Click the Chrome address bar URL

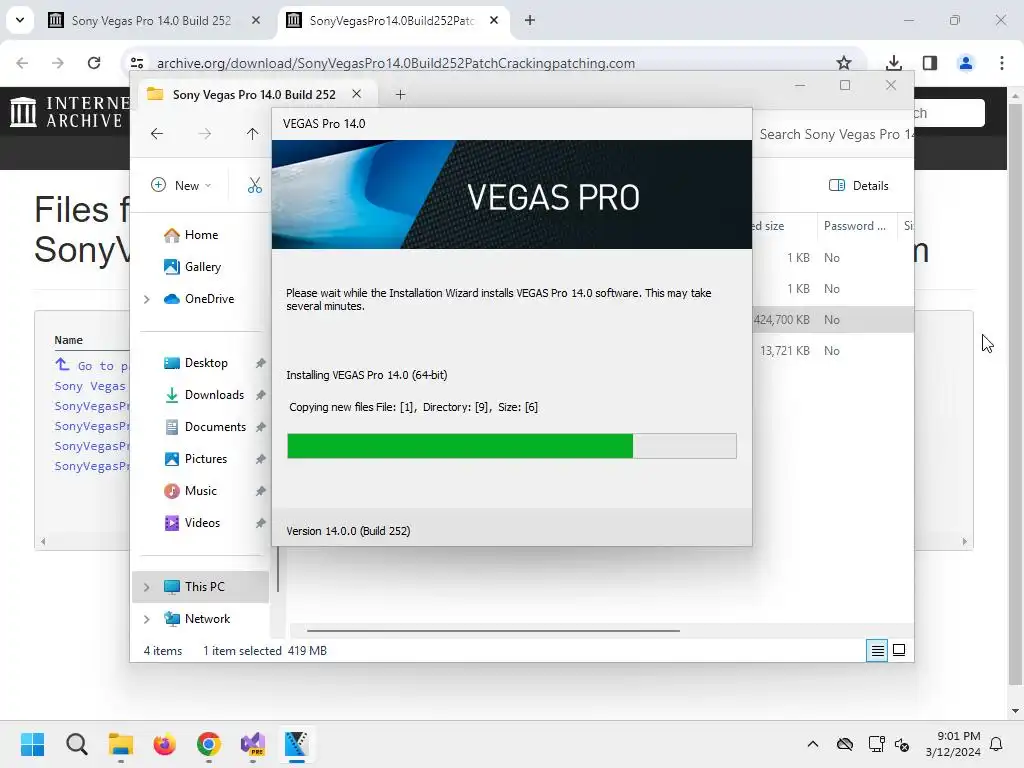[396, 63]
